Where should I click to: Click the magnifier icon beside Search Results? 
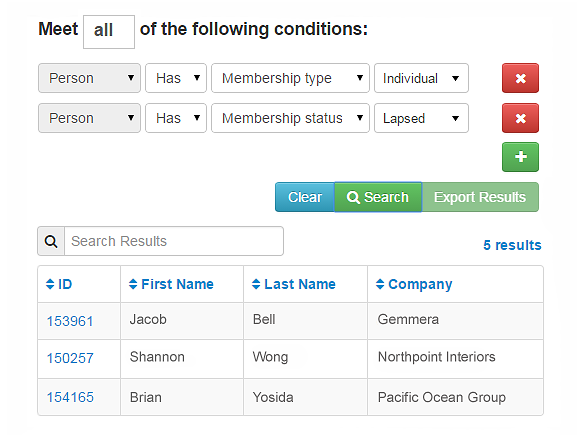(x=51, y=241)
